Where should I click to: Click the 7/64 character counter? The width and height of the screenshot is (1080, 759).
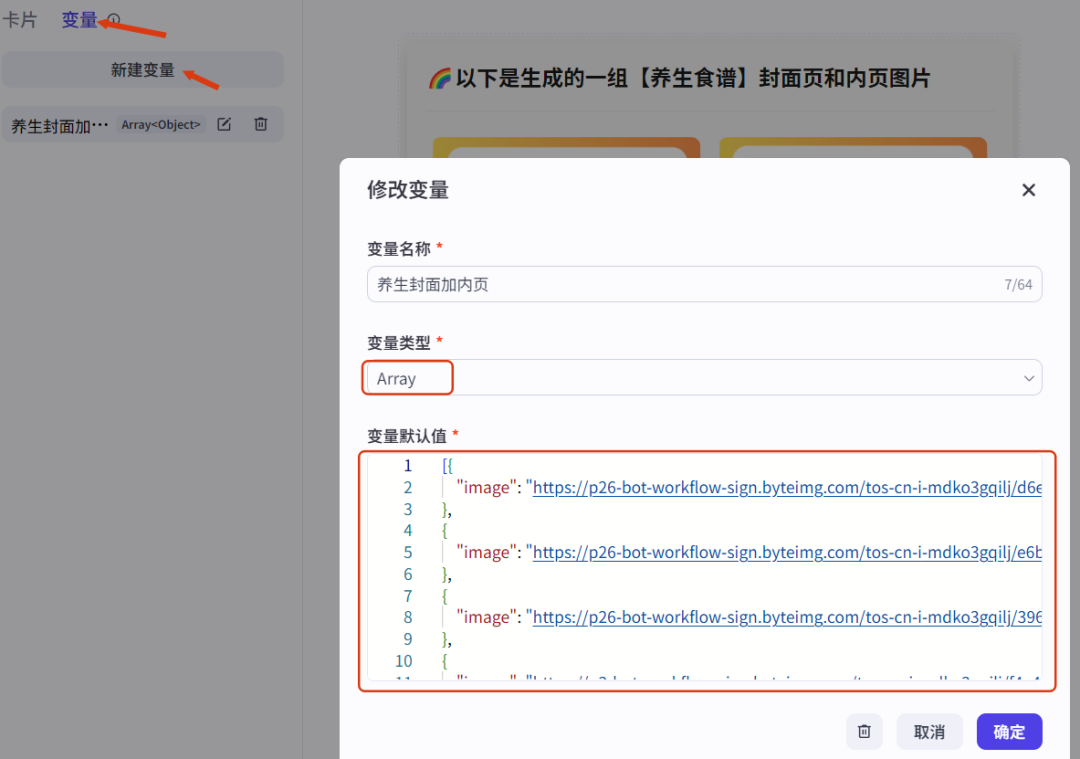[1018, 284]
